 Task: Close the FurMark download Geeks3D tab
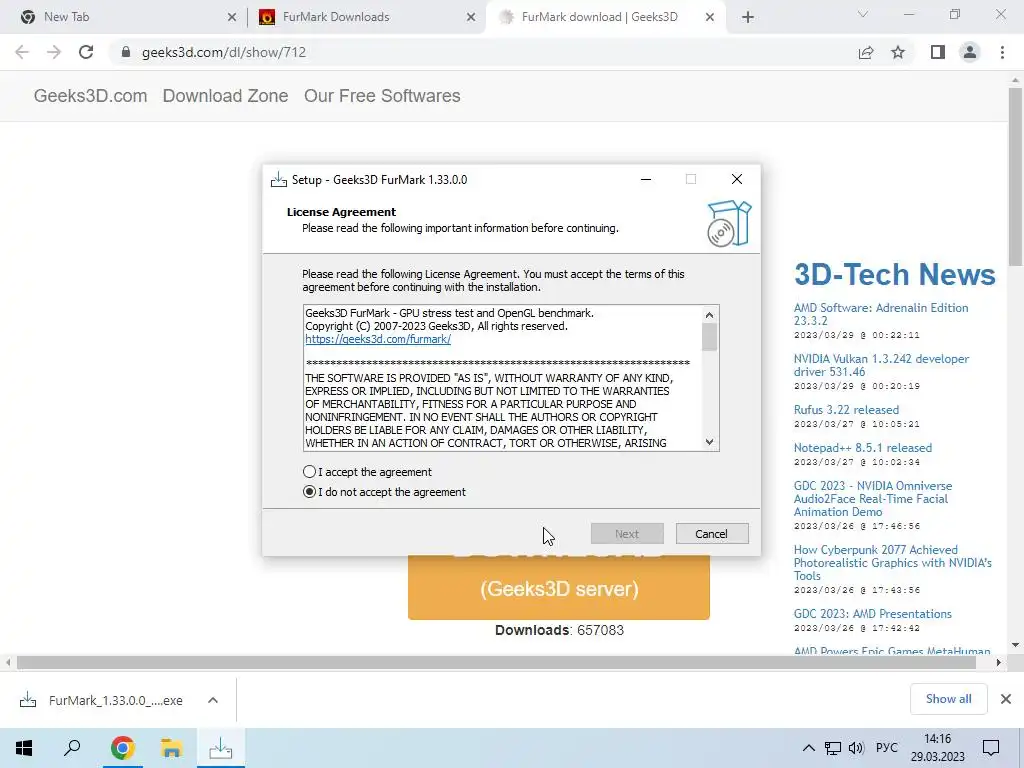[710, 18]
